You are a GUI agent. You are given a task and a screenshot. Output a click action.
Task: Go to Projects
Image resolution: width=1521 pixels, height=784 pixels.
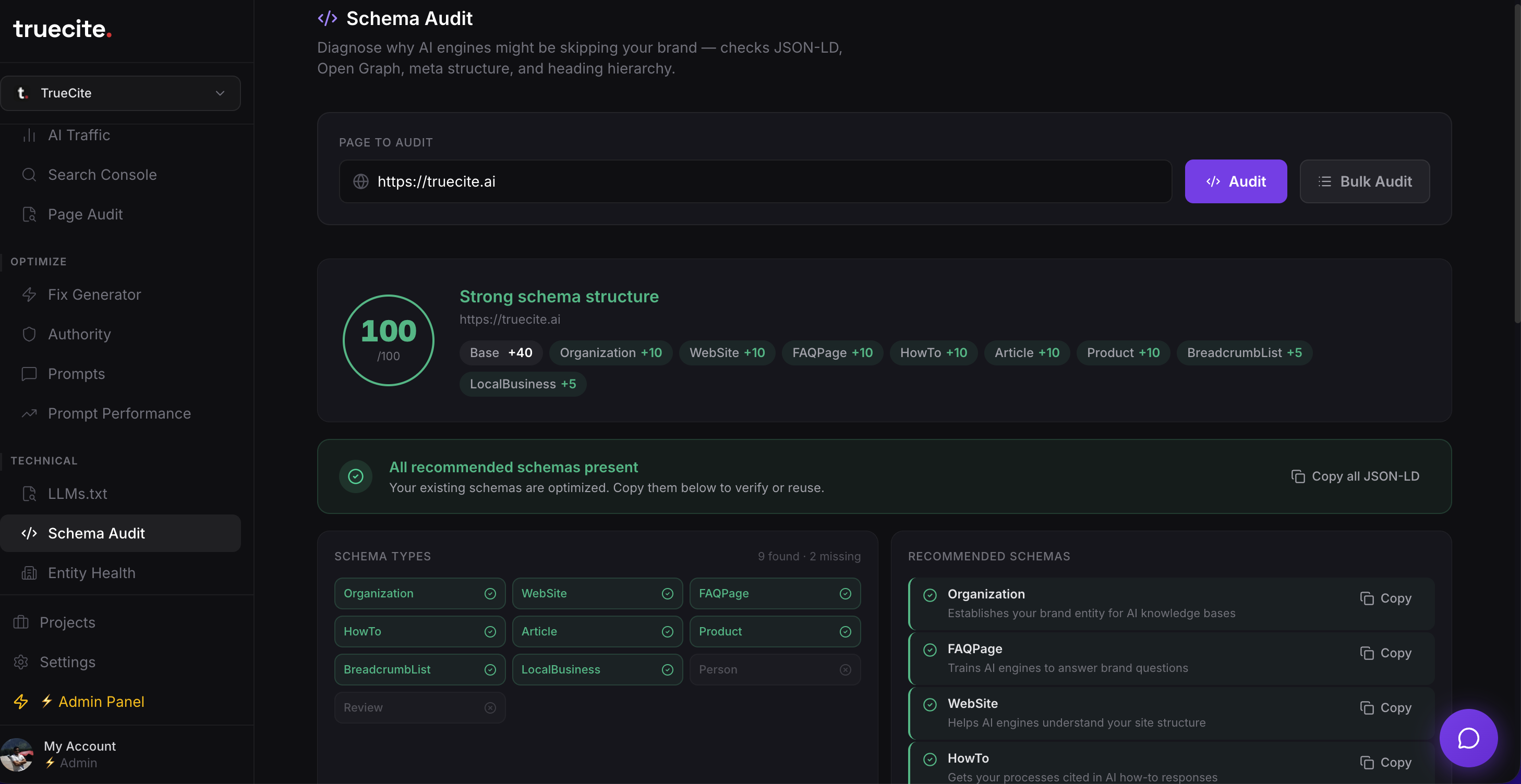click(x=67, y=622)
